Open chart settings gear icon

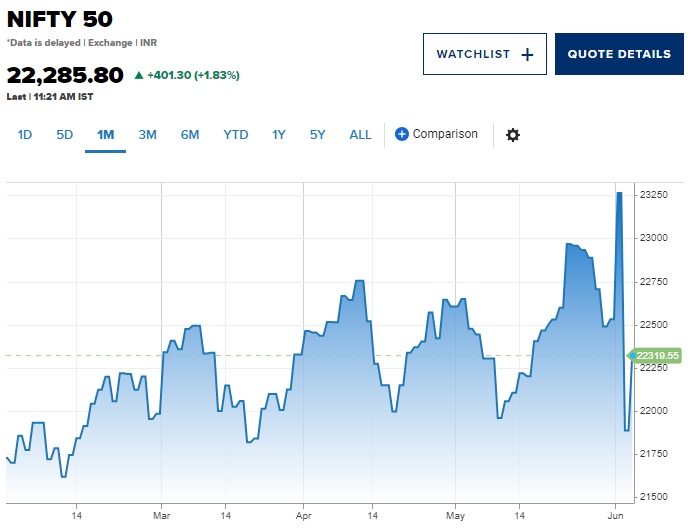513,135
